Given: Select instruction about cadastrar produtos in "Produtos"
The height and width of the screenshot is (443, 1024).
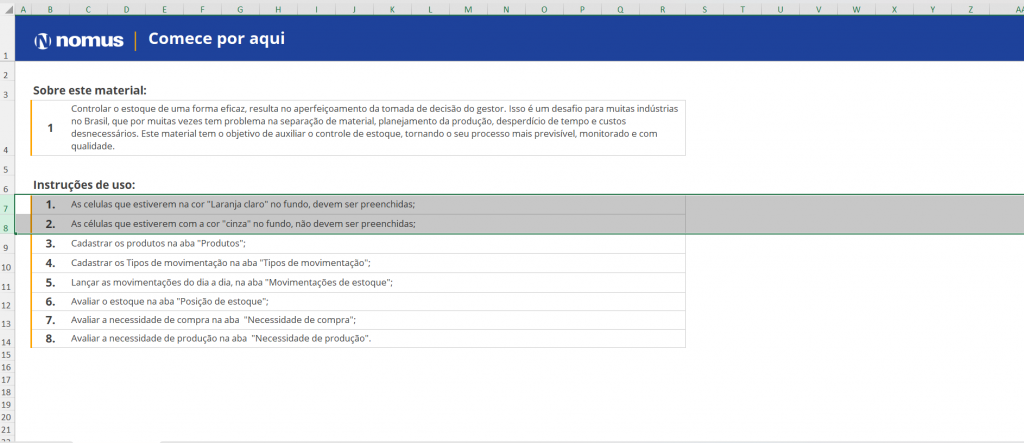Looking at the screenshot, I should click(158, 243).
